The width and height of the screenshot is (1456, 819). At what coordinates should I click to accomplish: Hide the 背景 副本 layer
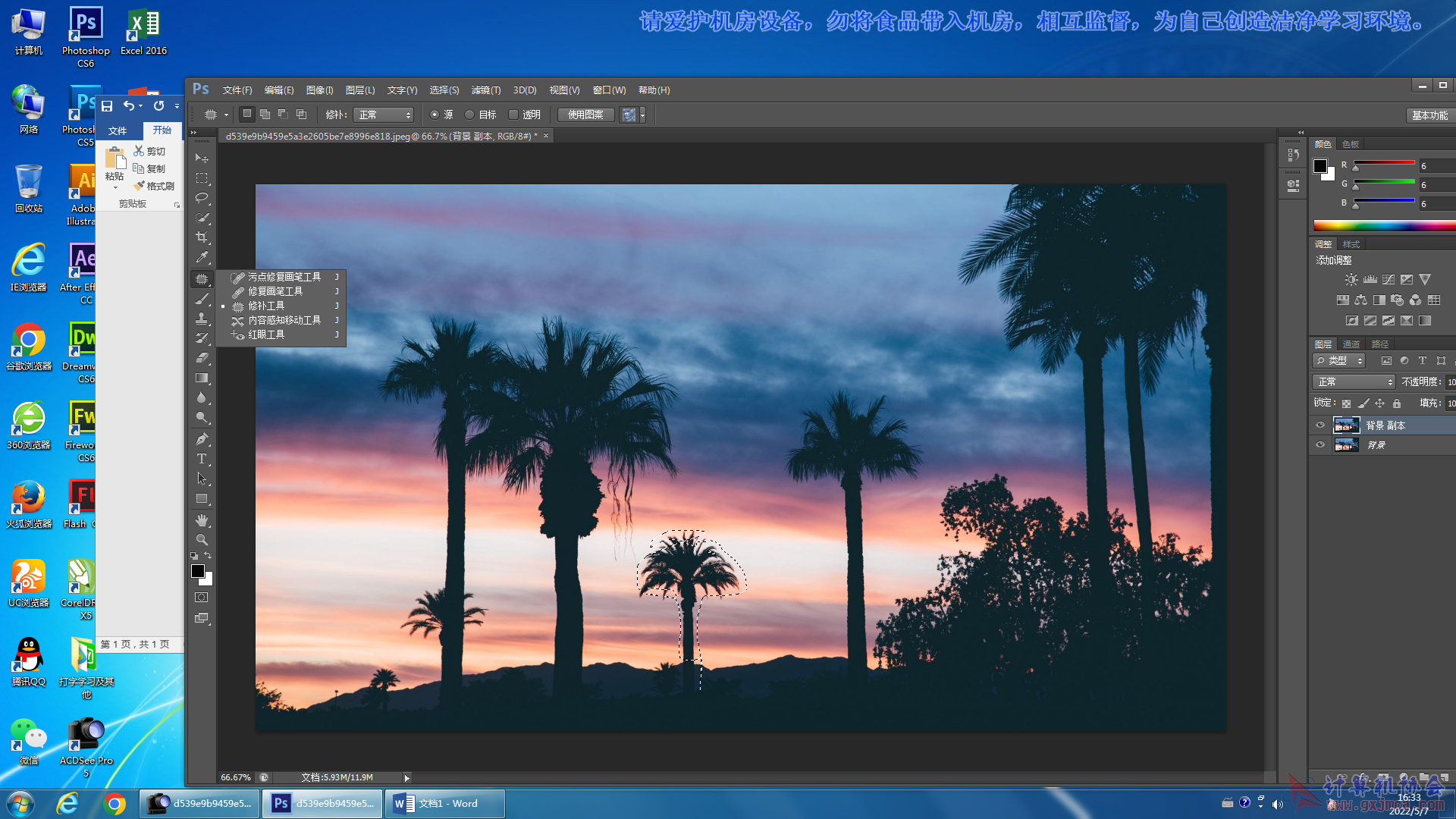pos(1320,425)
